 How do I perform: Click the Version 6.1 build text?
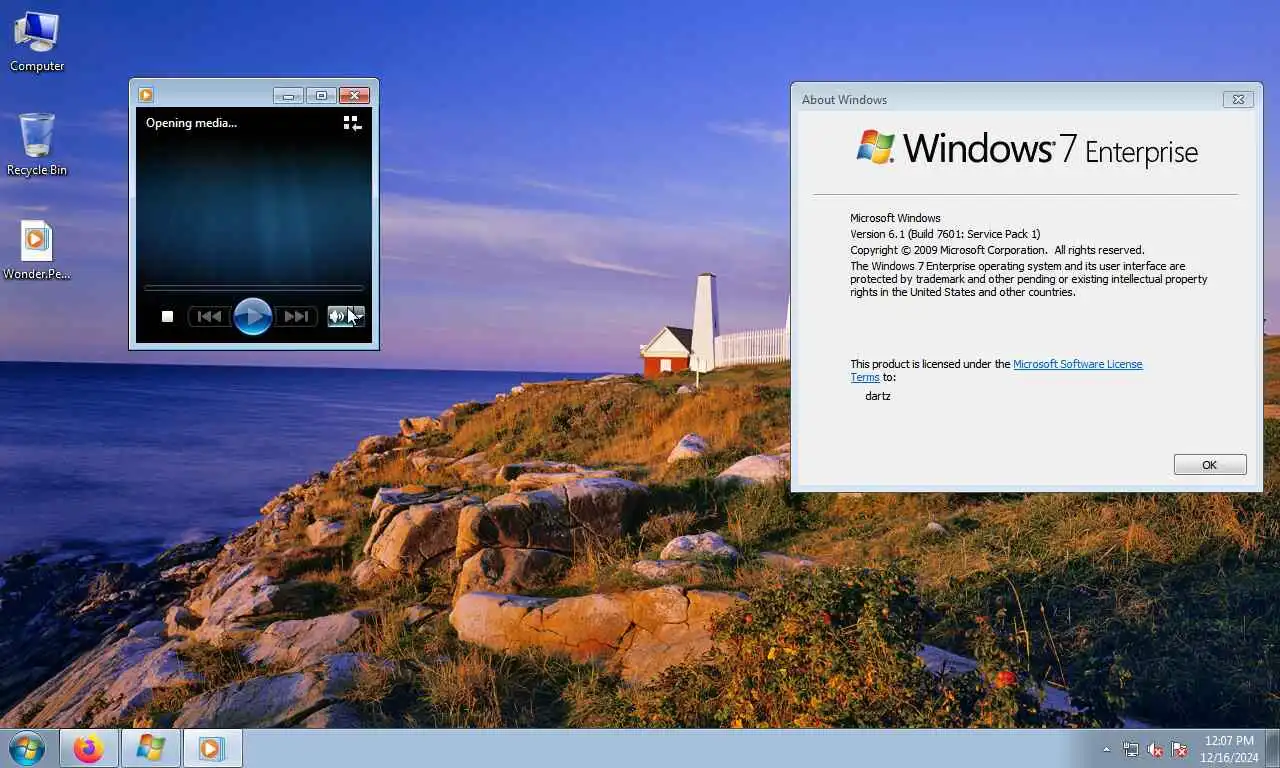(x=945, y=234)
